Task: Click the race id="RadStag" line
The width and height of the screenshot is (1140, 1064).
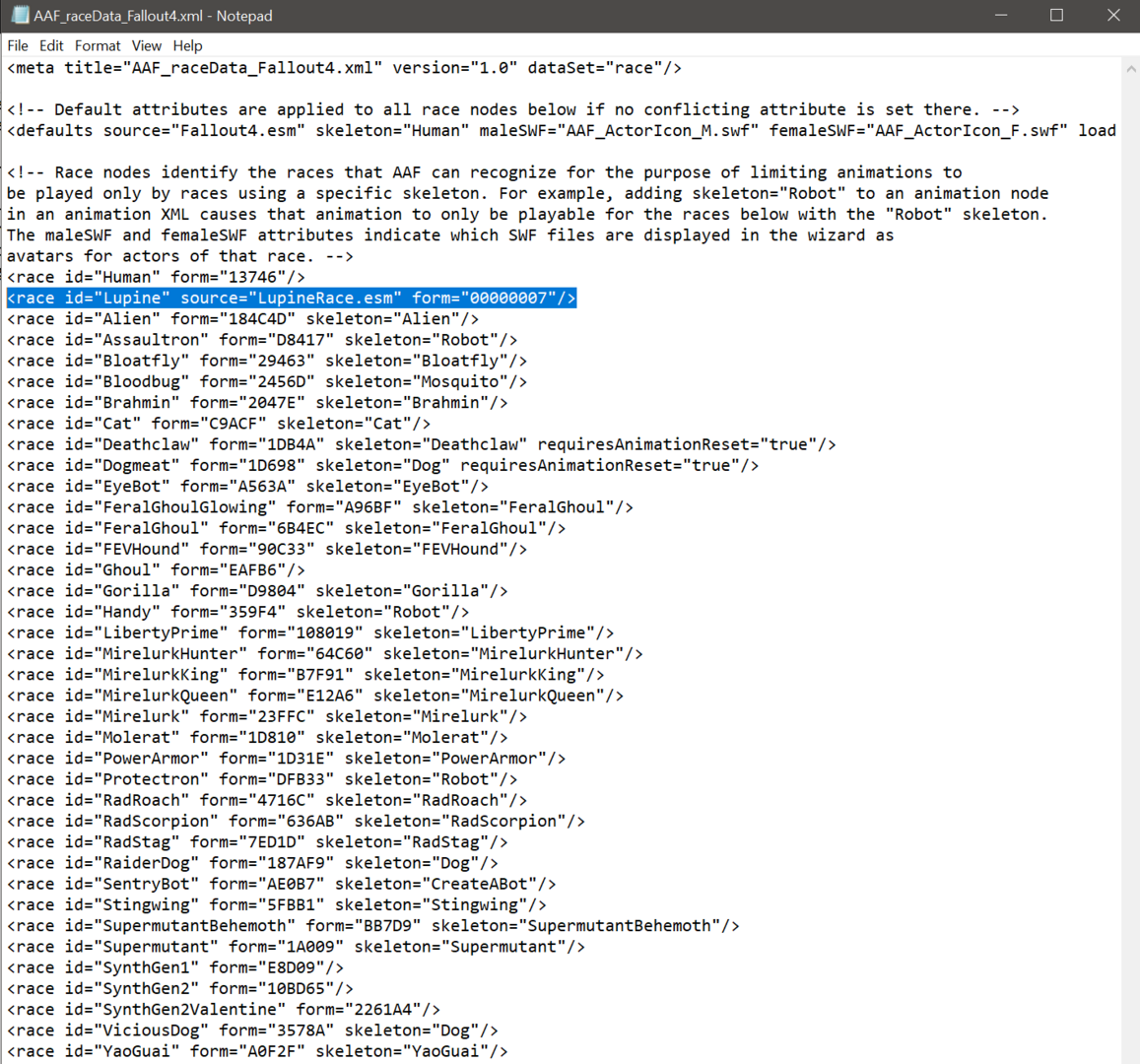Action: click(x=257, y=842)
